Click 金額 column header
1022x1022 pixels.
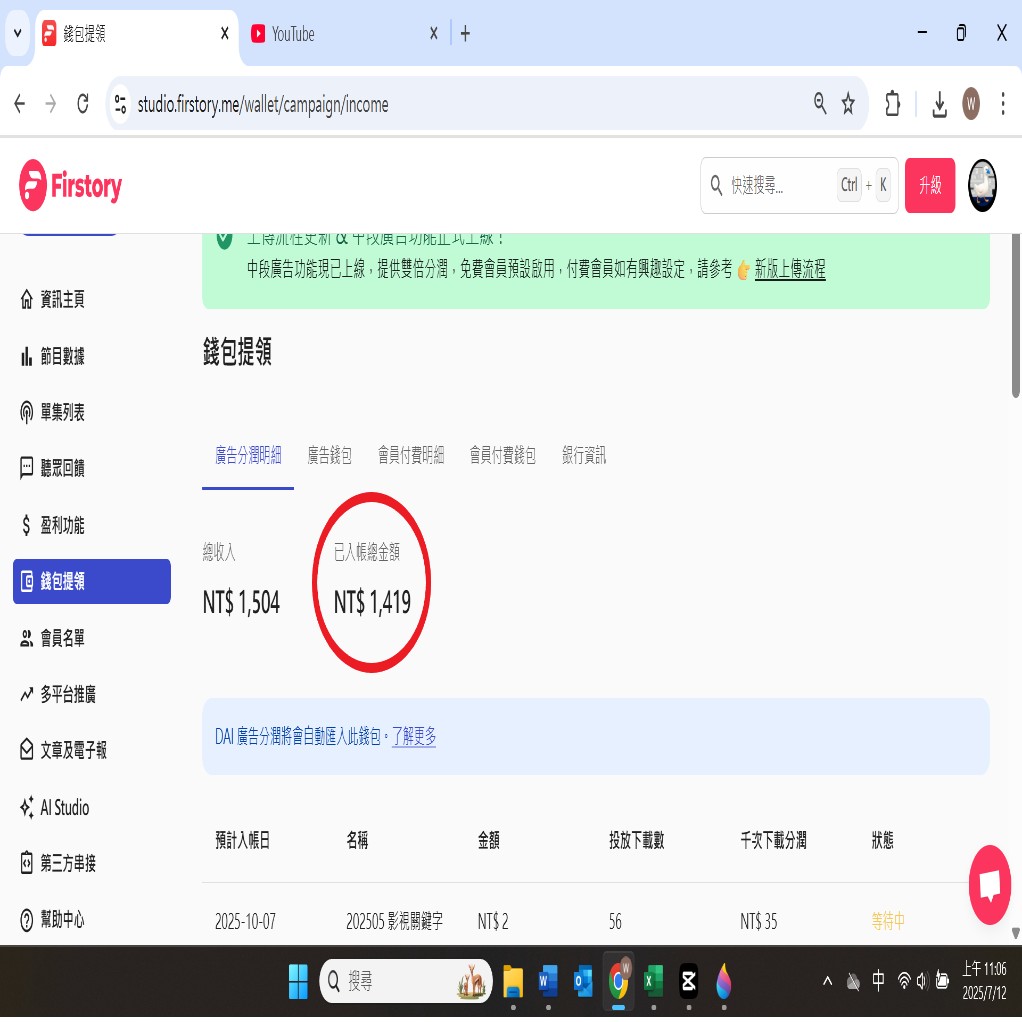click(489, 840)
